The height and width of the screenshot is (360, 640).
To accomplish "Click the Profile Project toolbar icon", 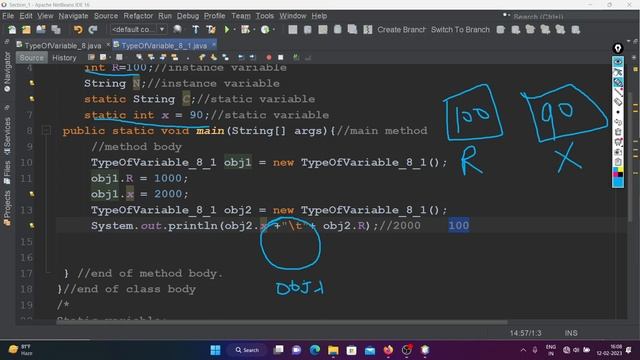I will coord(265,29).
